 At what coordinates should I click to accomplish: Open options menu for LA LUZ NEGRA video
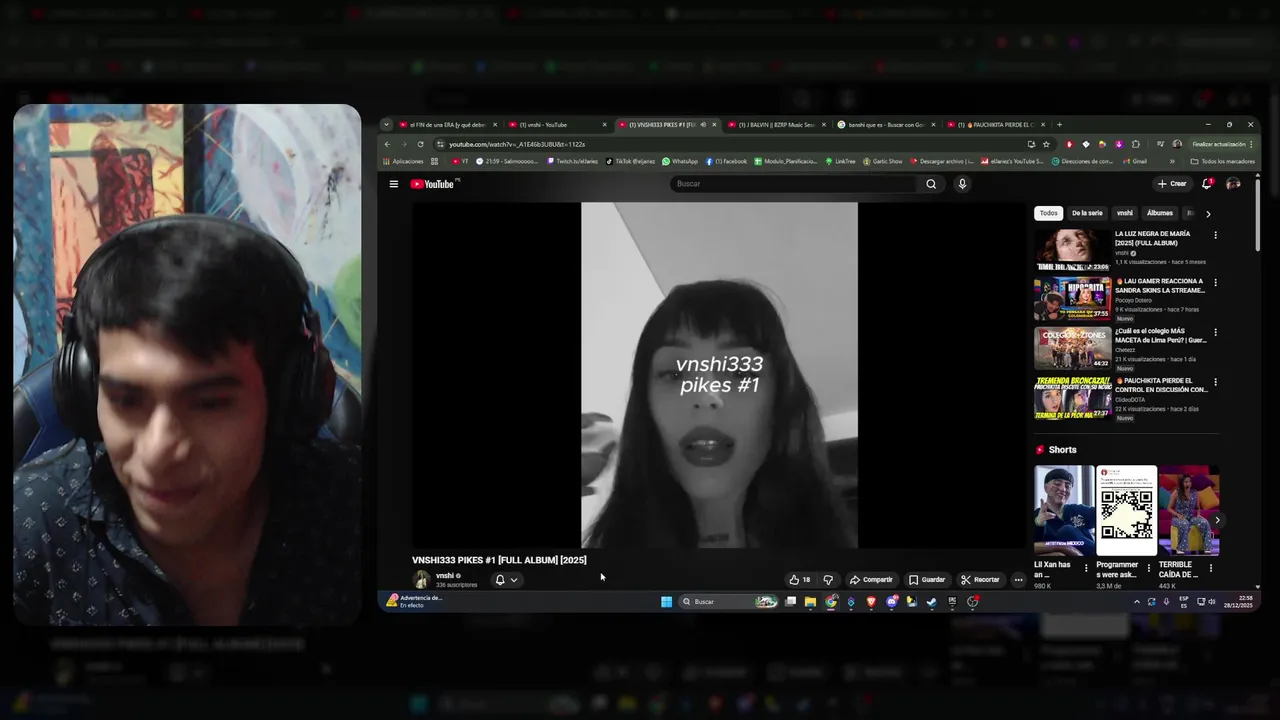1216,235
